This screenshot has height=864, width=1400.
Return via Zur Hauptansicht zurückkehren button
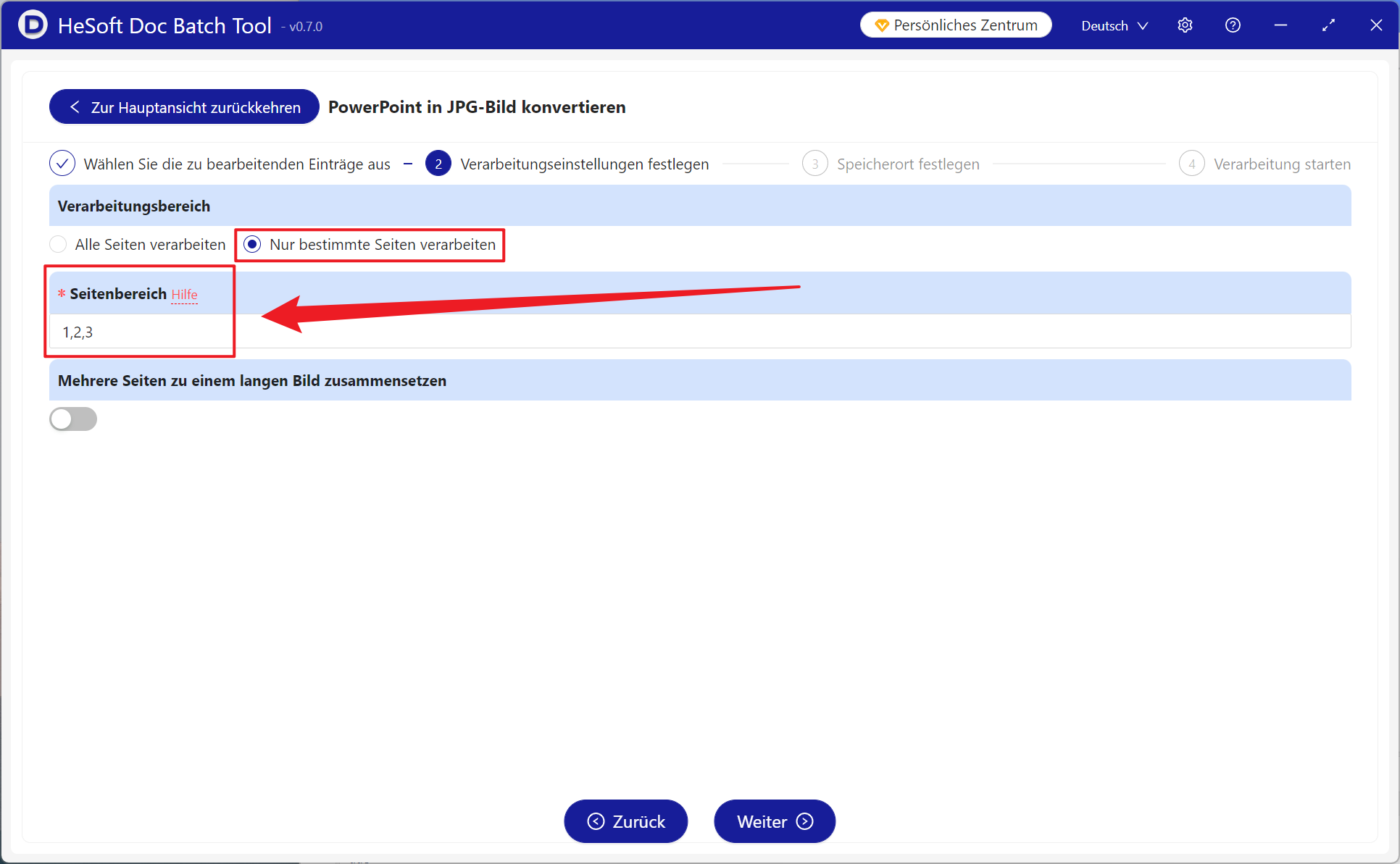pos(184,107)
